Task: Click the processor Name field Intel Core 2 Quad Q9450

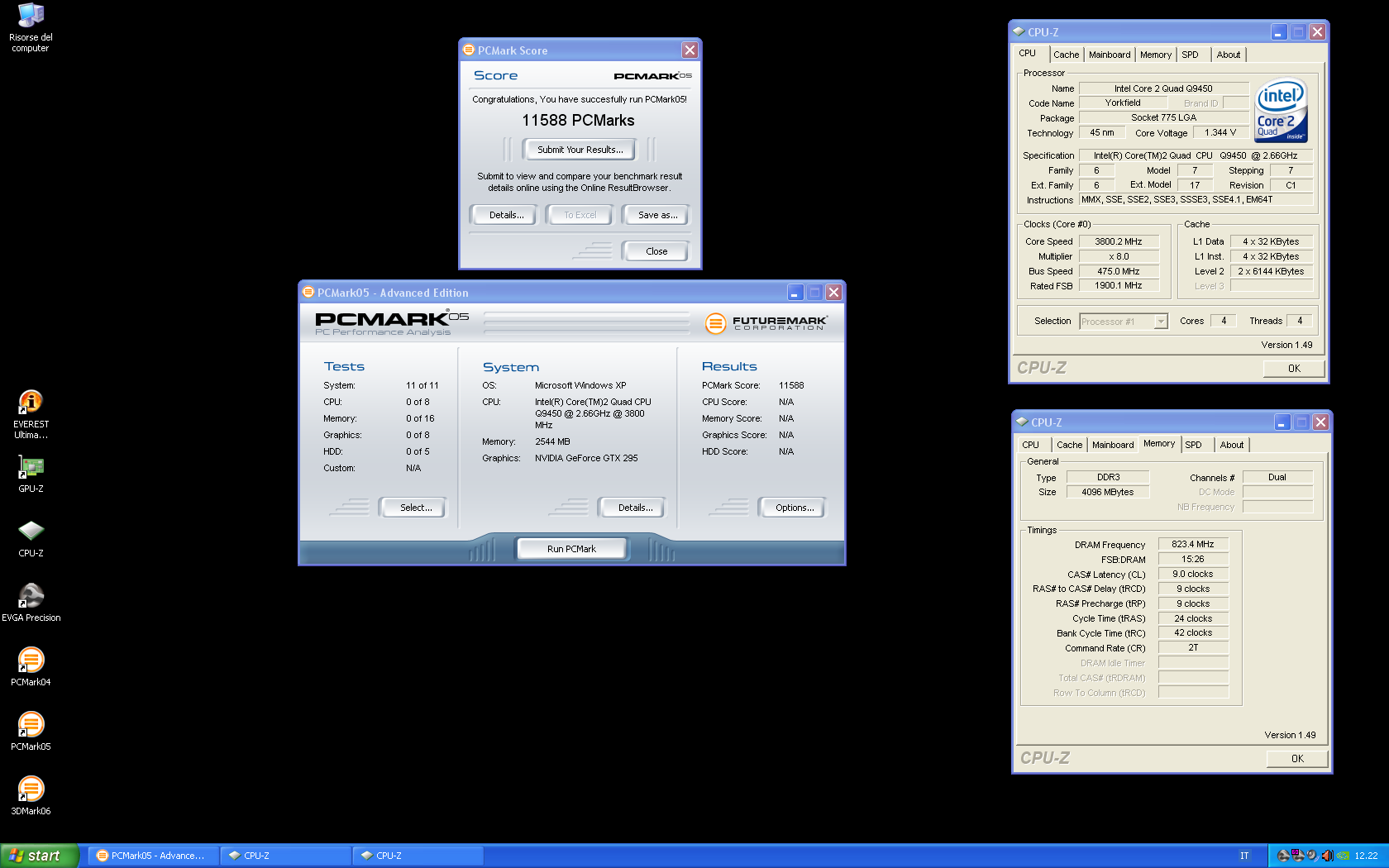Action: [1163, 88]
